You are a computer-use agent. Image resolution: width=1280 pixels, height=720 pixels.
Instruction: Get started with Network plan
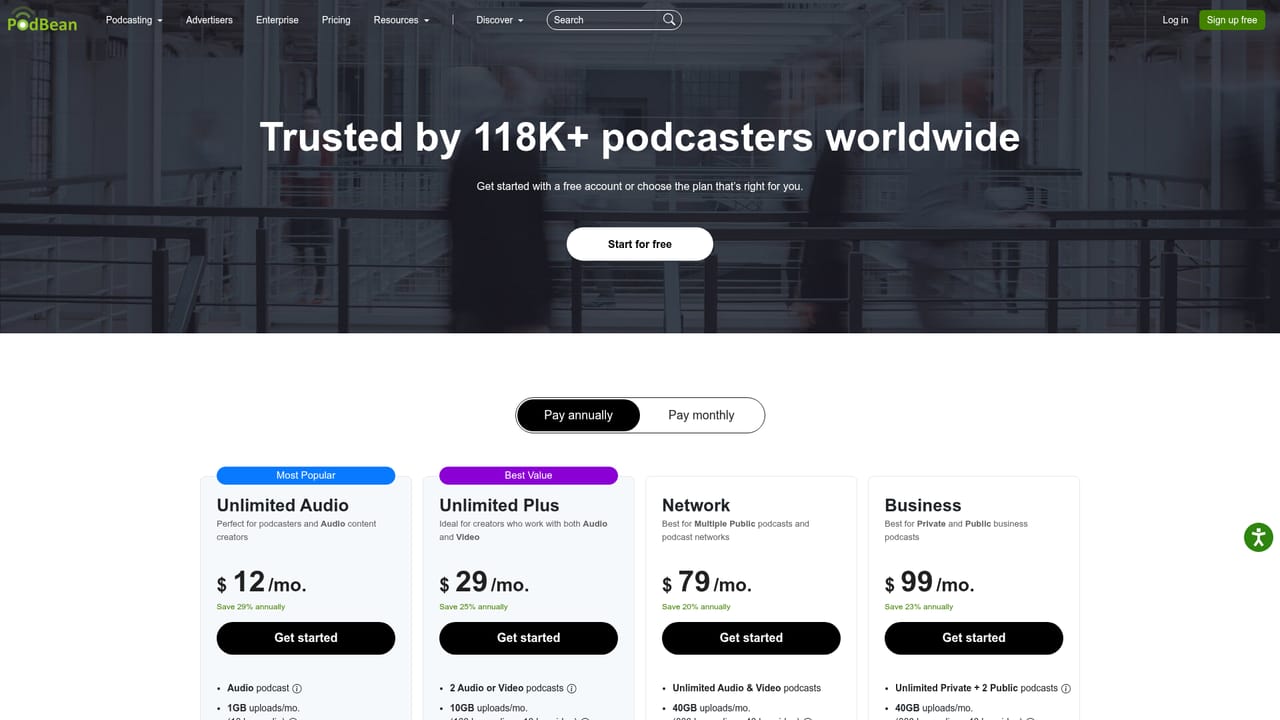click(751, 638)
